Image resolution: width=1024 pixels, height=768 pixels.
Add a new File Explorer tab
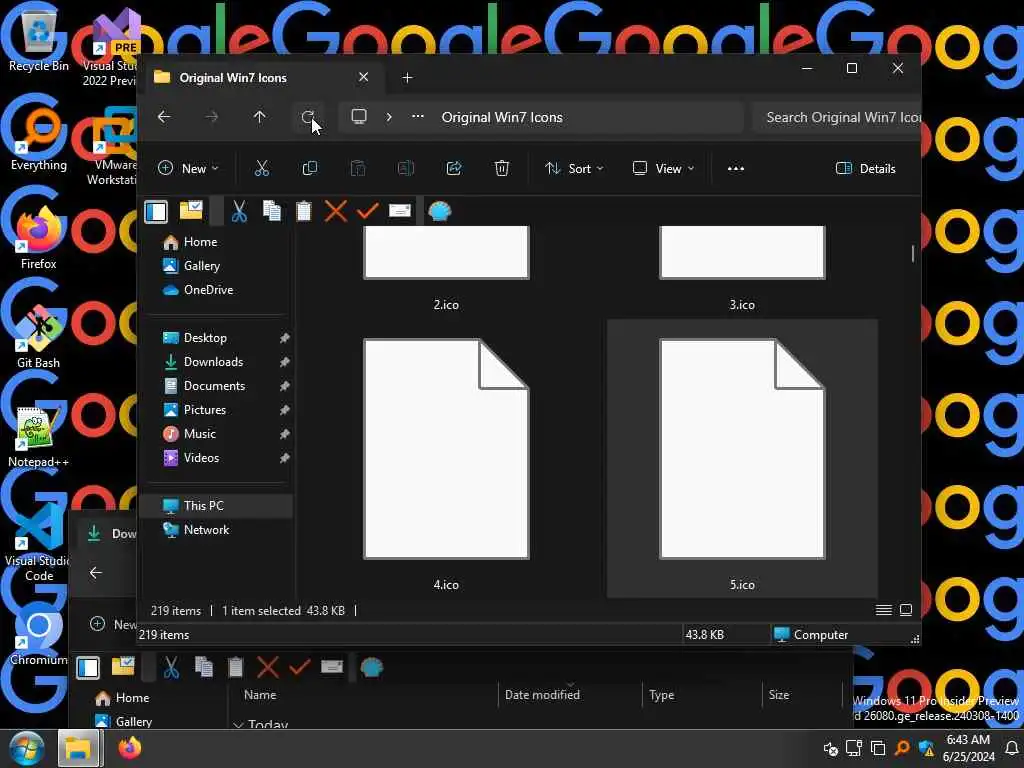click(x=407, y=78)
